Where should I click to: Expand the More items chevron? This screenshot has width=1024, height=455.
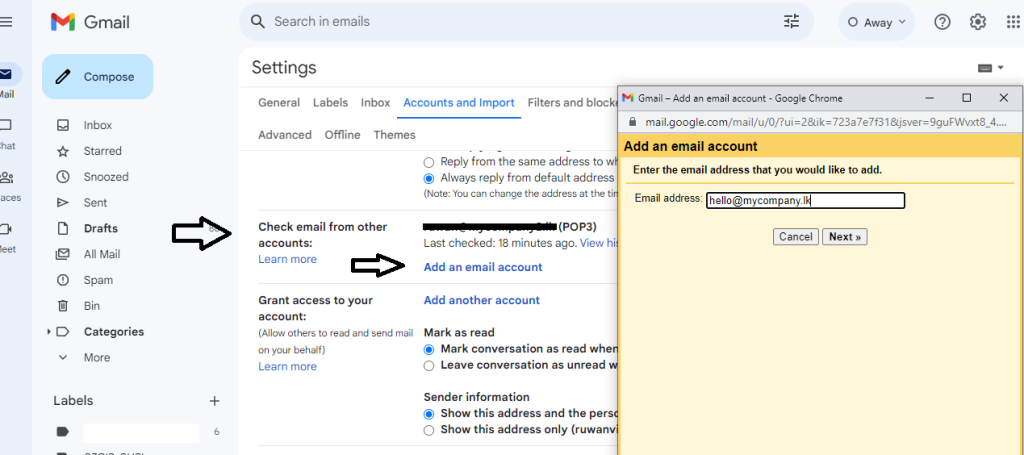coord(63,358)
